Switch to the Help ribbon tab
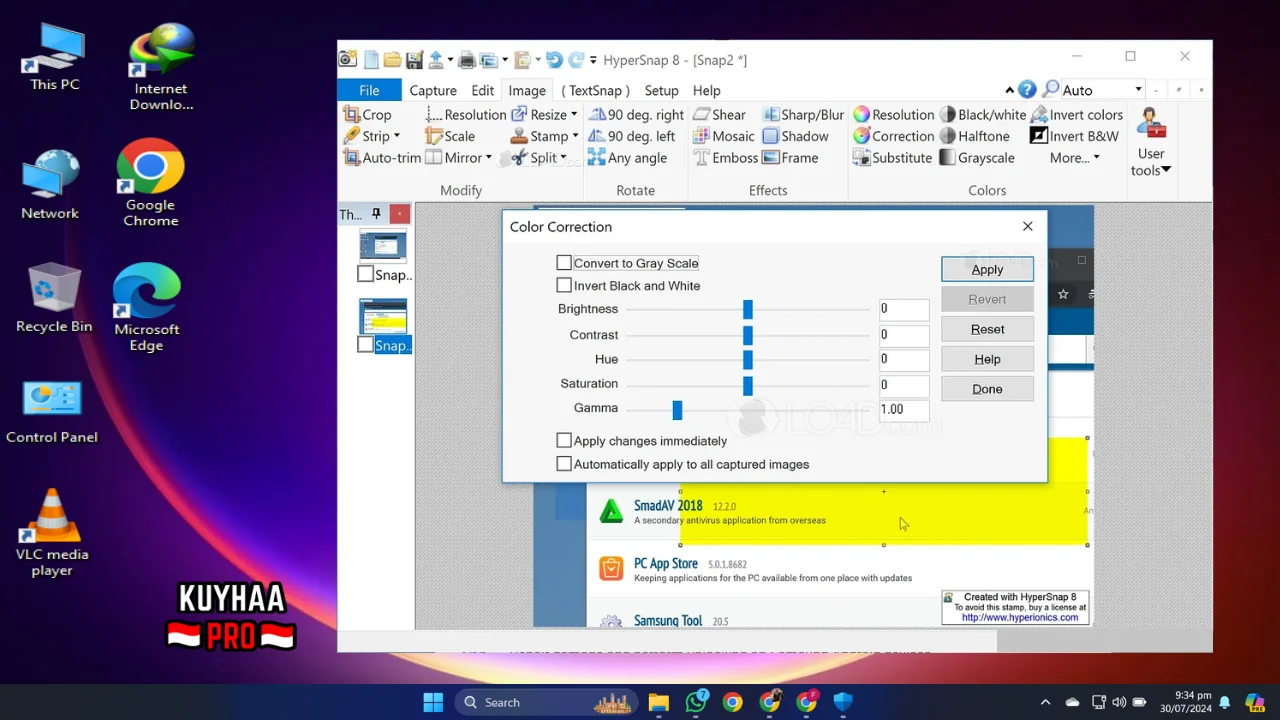 (706, 90)
